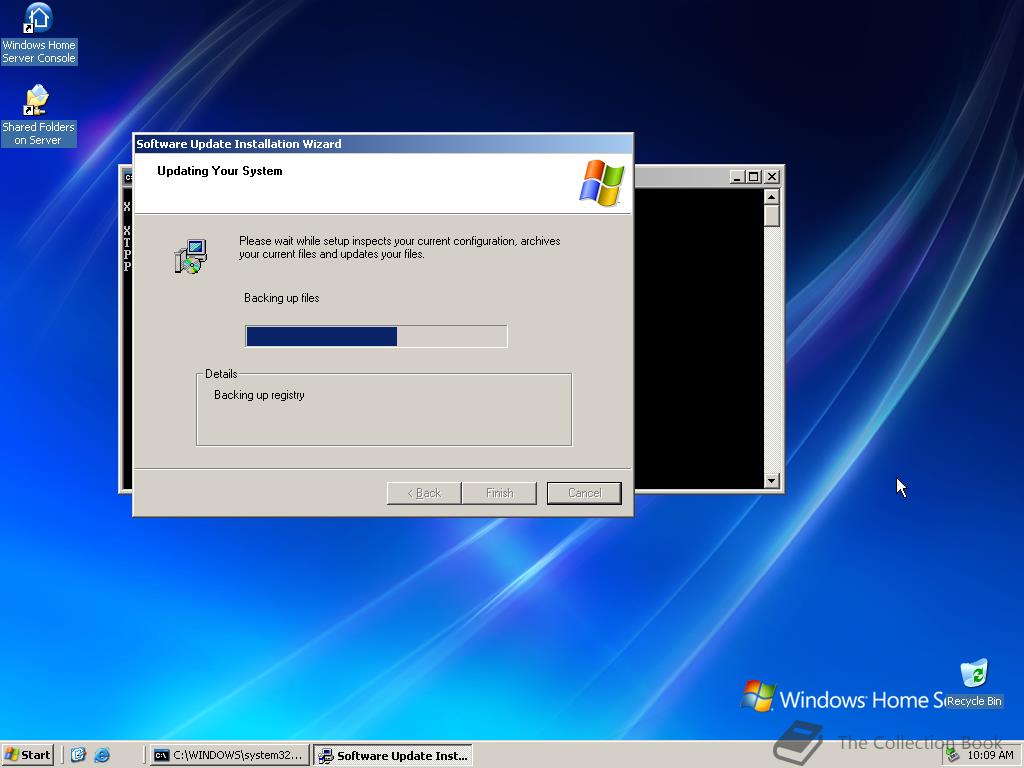Click the Windows flag logo in the wizard
1024x768 pixels.
pyautogui.click(x=602, y=182)
